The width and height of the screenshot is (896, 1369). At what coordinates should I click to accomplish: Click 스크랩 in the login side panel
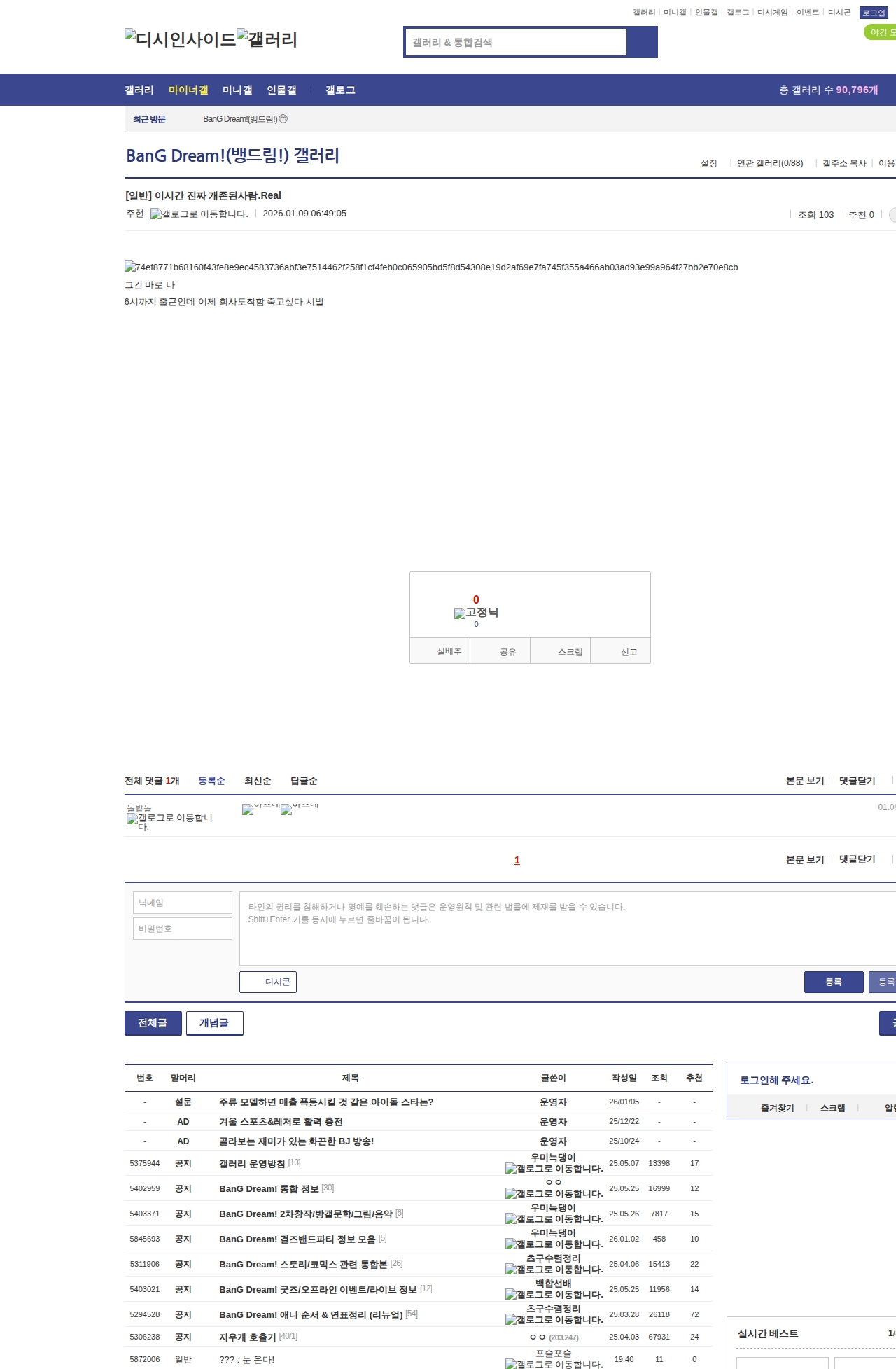832,1108
